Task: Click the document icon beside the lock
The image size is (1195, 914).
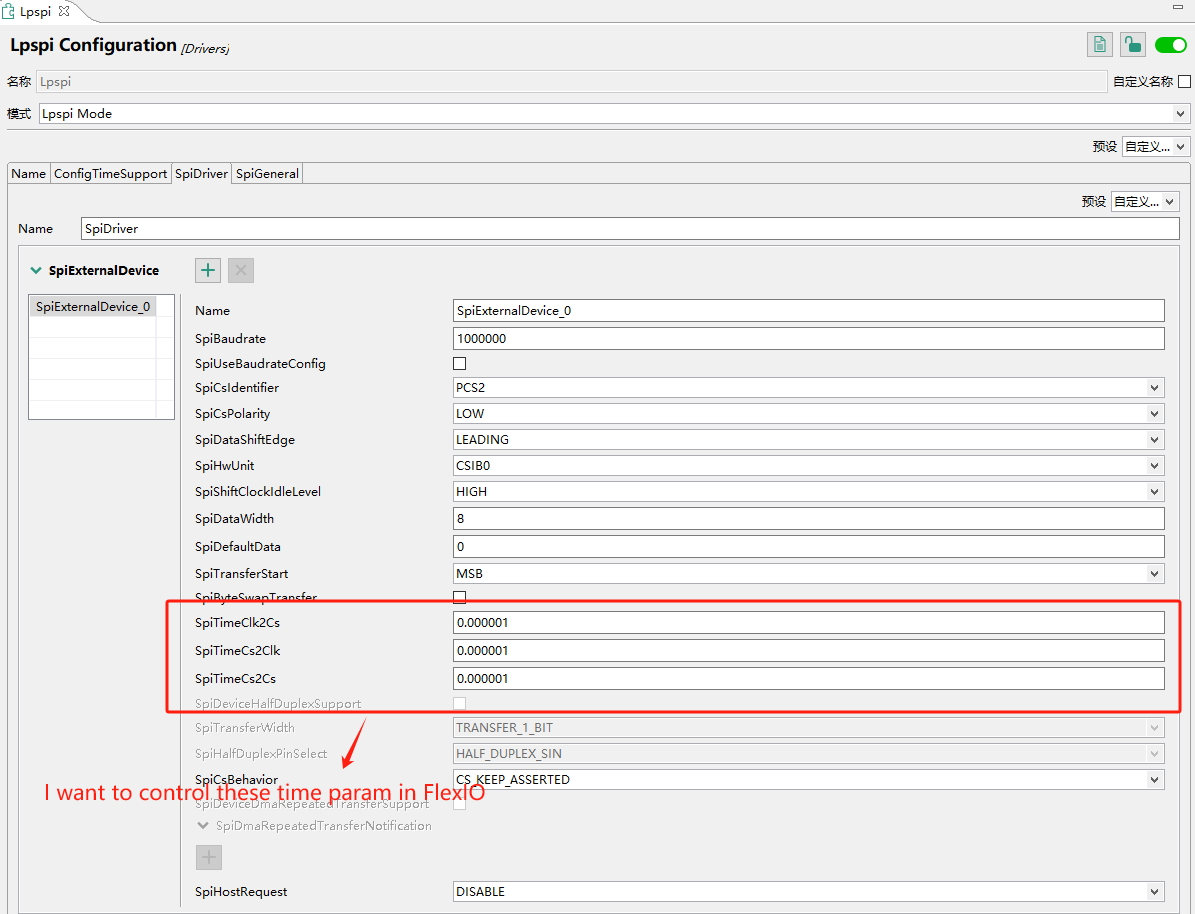Action: tap(1099, 45)
